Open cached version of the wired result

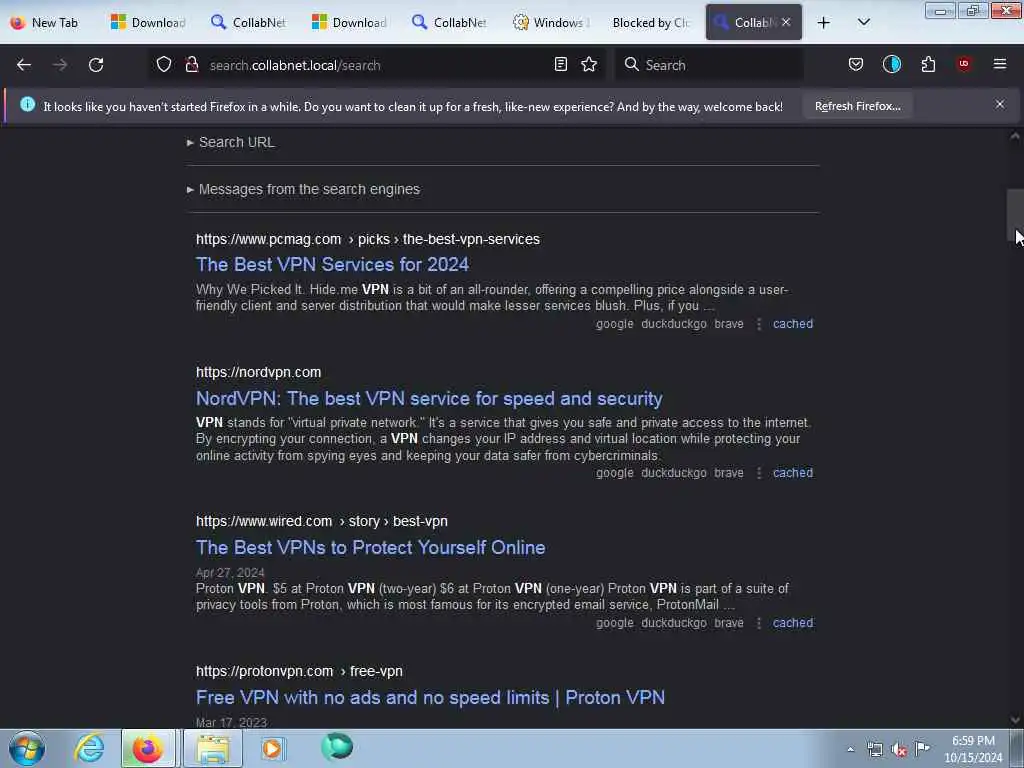tap(793, 623)
